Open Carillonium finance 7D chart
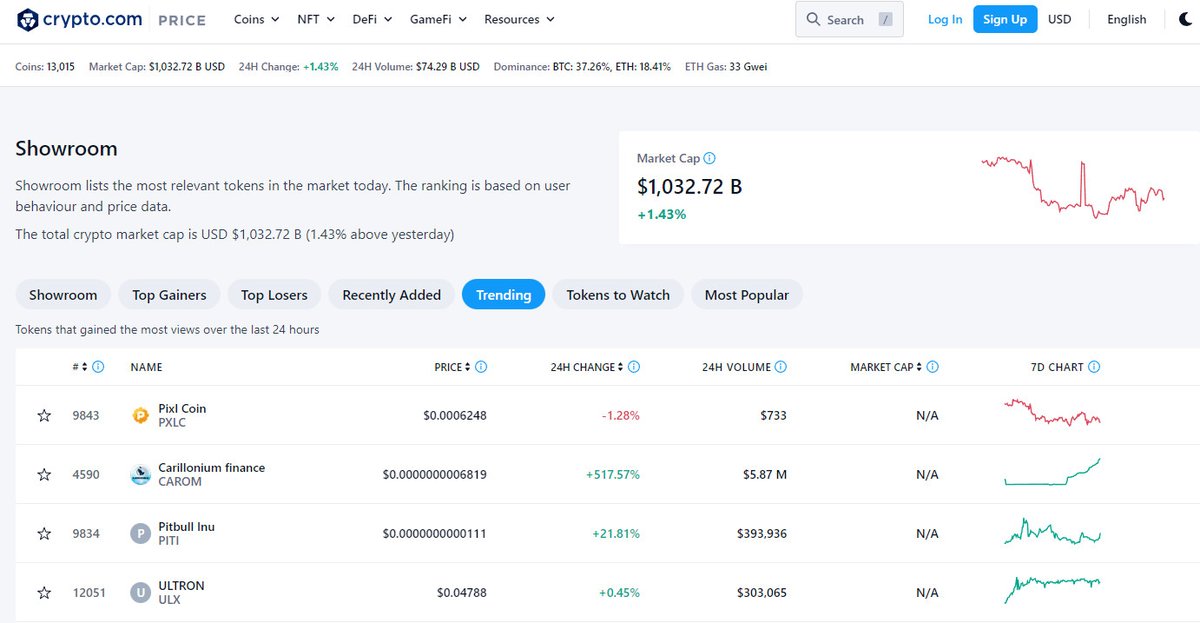Screen dimensions: 1200x623 pyautogui.click(x=1052, y=472)
